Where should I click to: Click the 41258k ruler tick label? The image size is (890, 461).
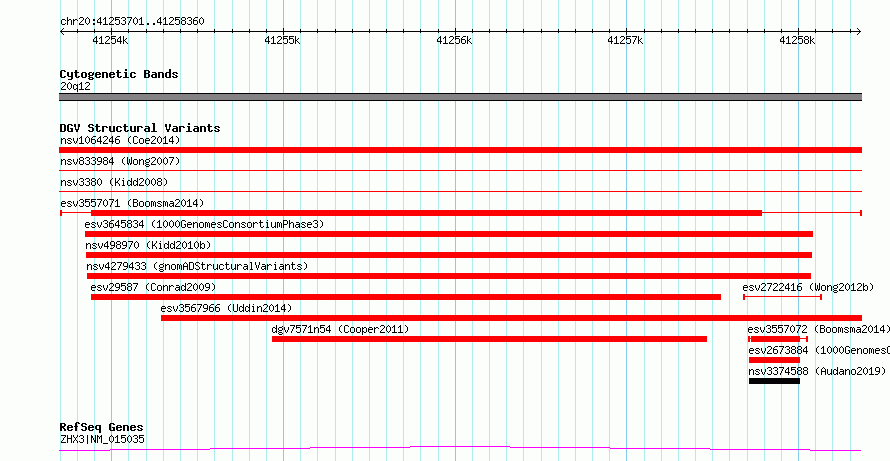[x=797, y=40]
